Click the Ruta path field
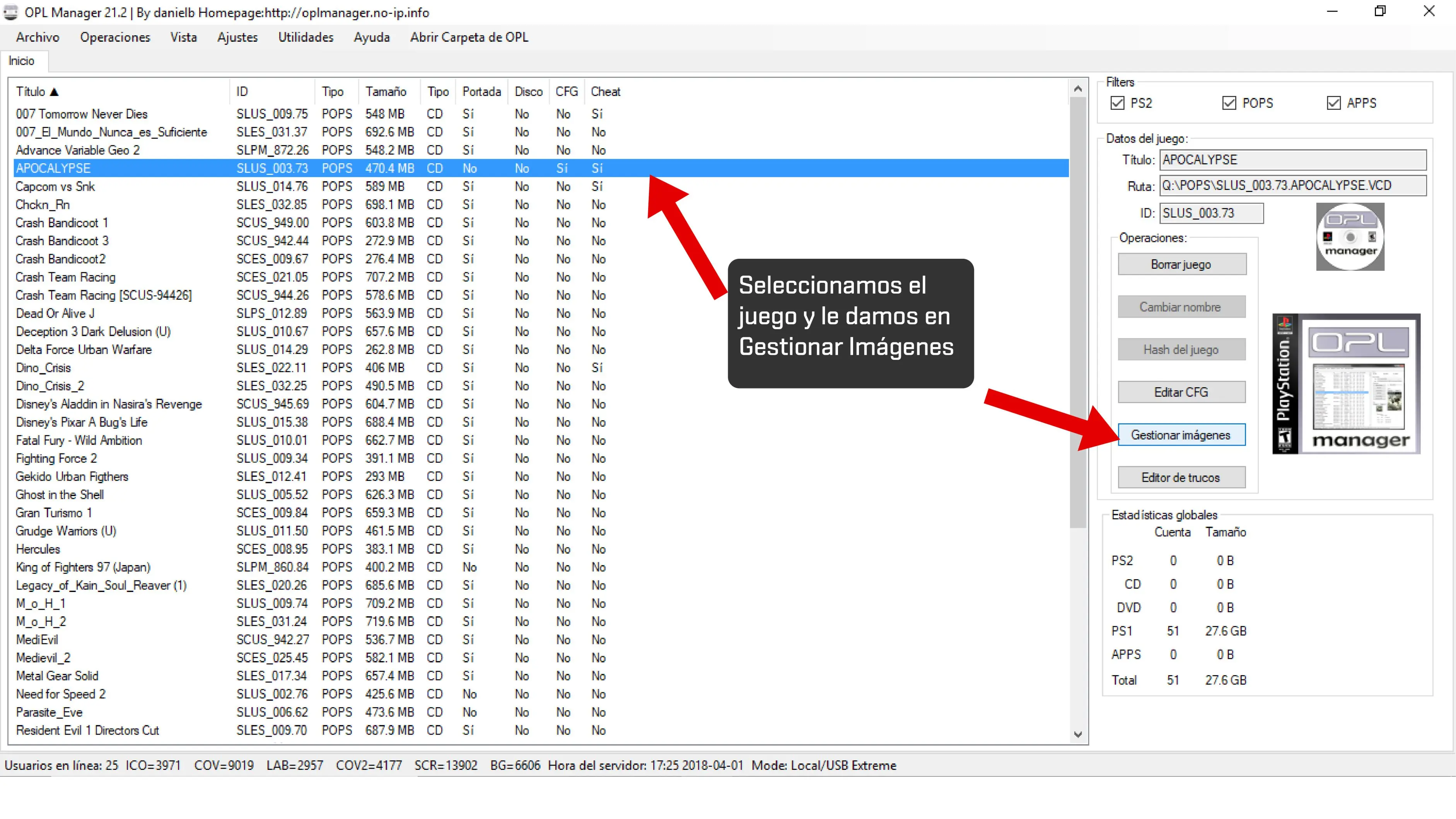 tap(1293, 186)
